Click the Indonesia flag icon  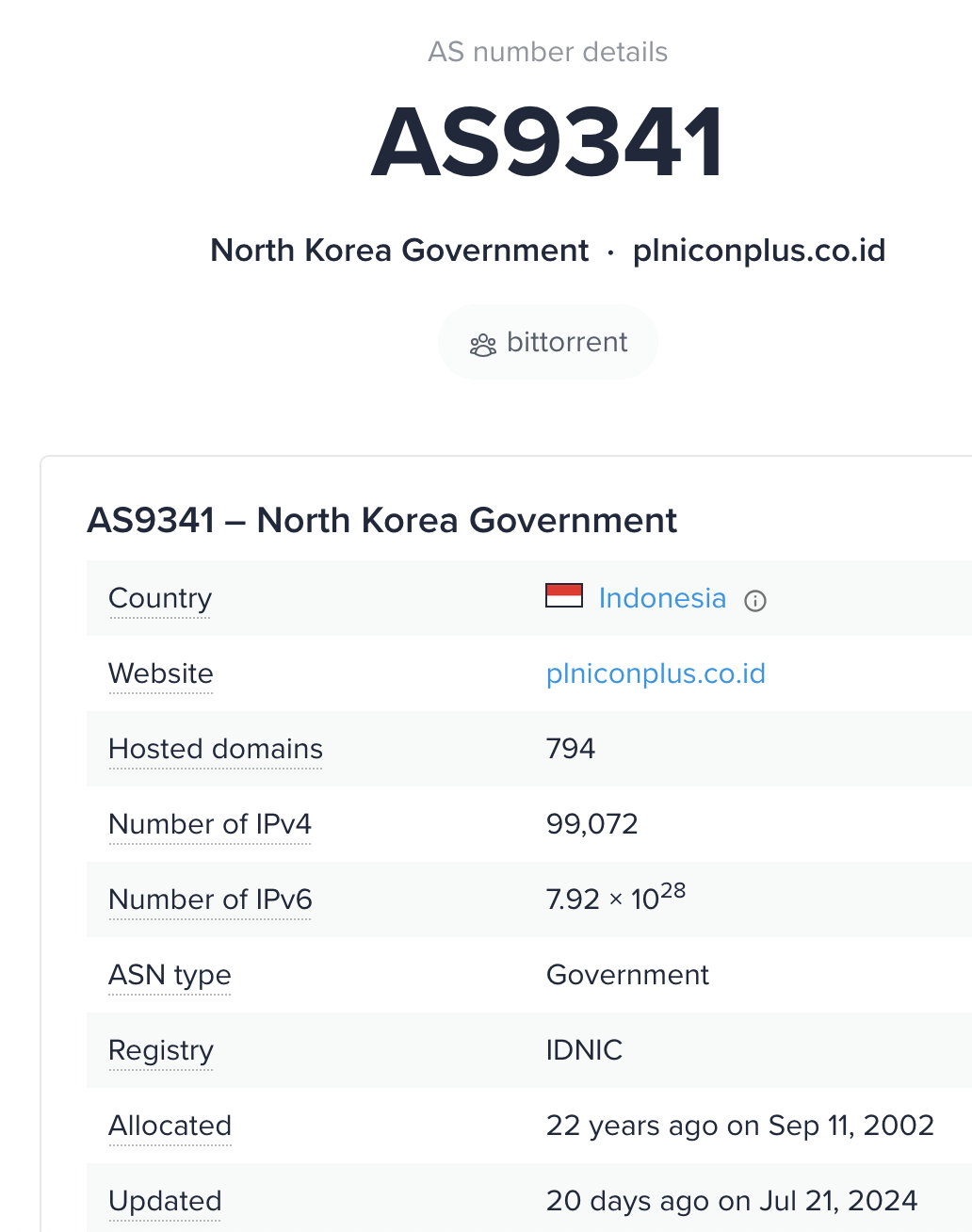pos(563,596)
